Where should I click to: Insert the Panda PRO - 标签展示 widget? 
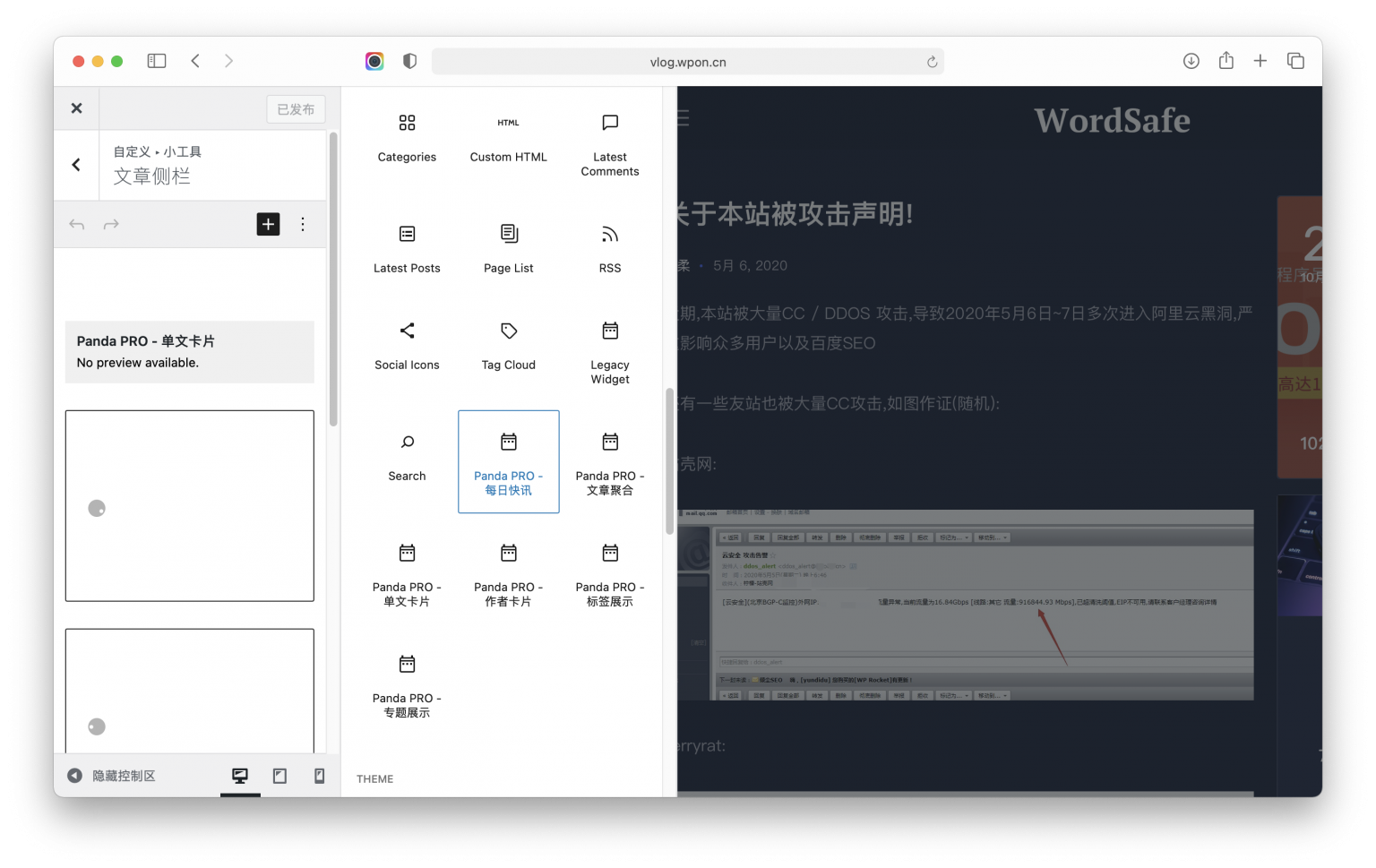coord(610,573)
